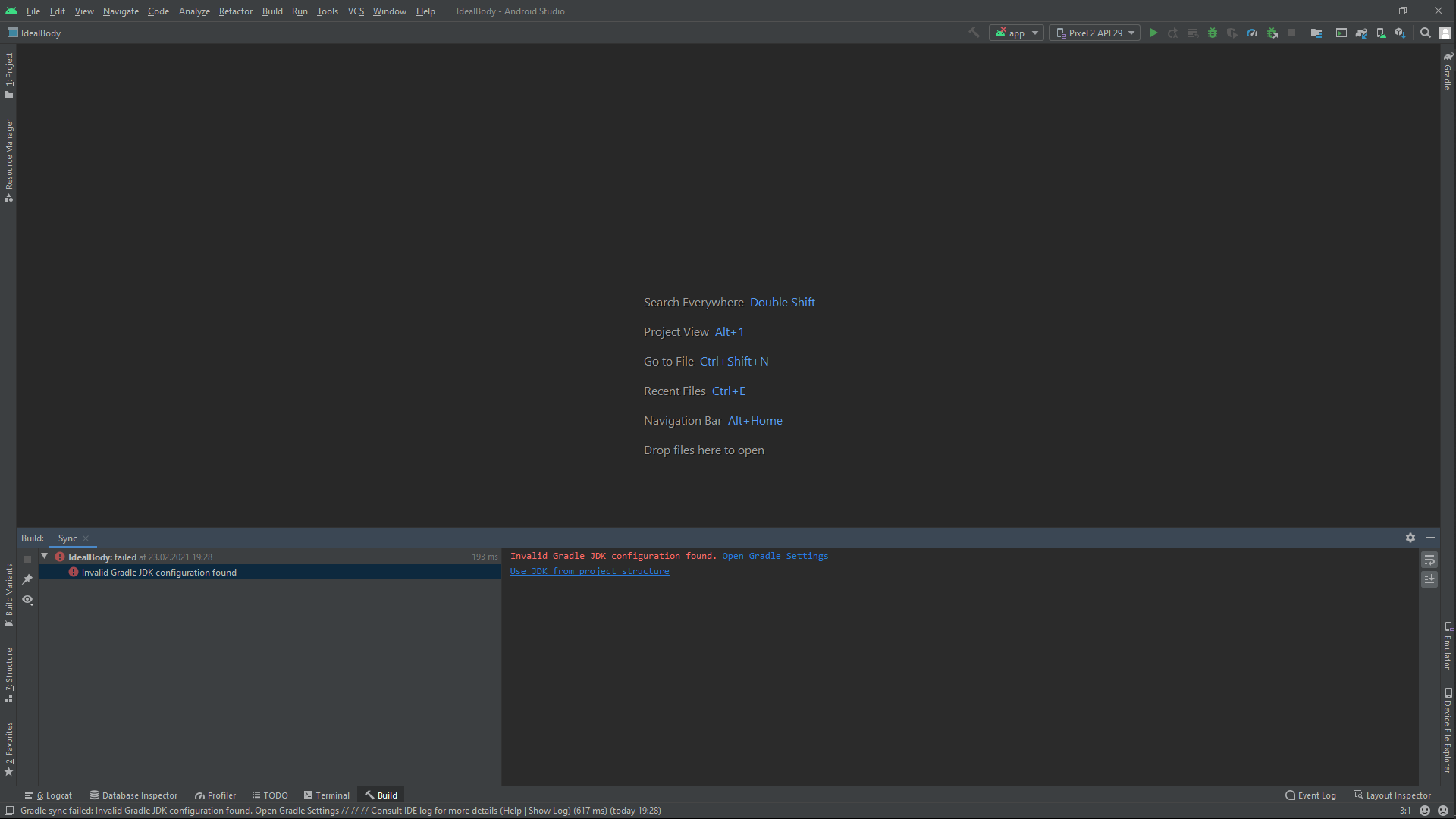
Task: Click Use JDK from project structure link
Action: click(589, 571)
